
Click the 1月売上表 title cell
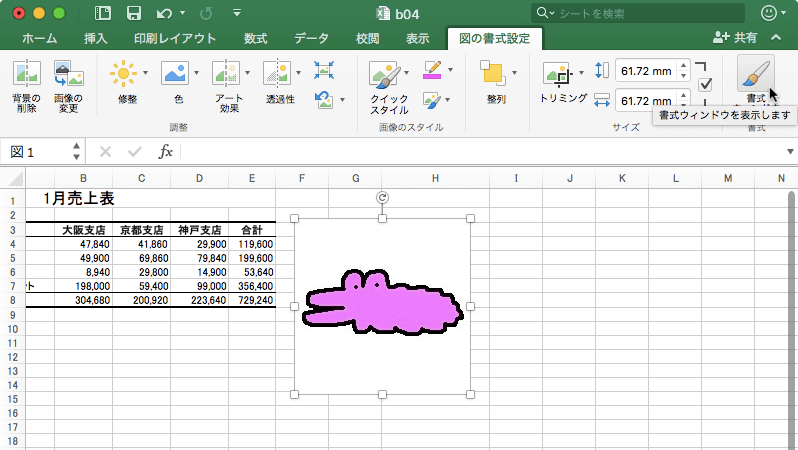[x=79, y=199]
